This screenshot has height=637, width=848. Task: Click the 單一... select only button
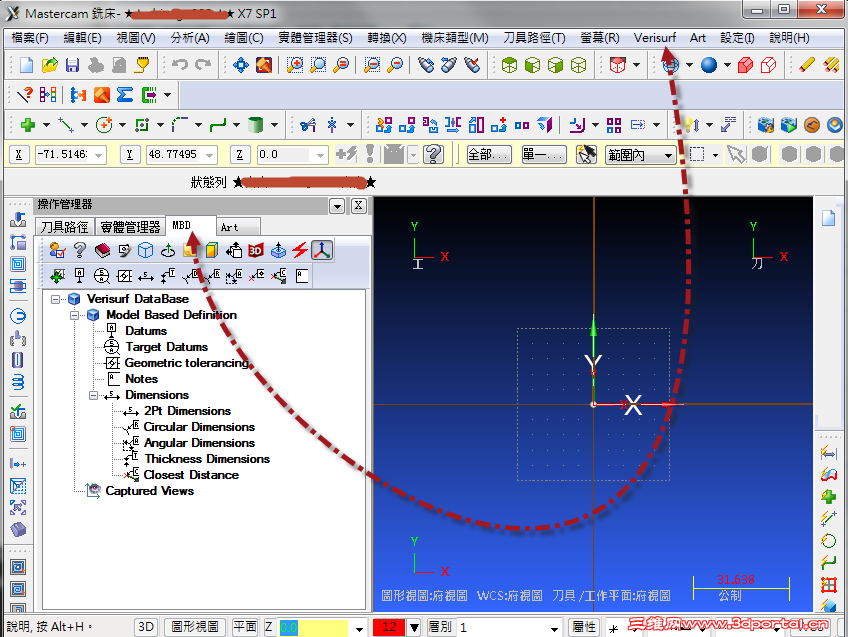(544, 155)
